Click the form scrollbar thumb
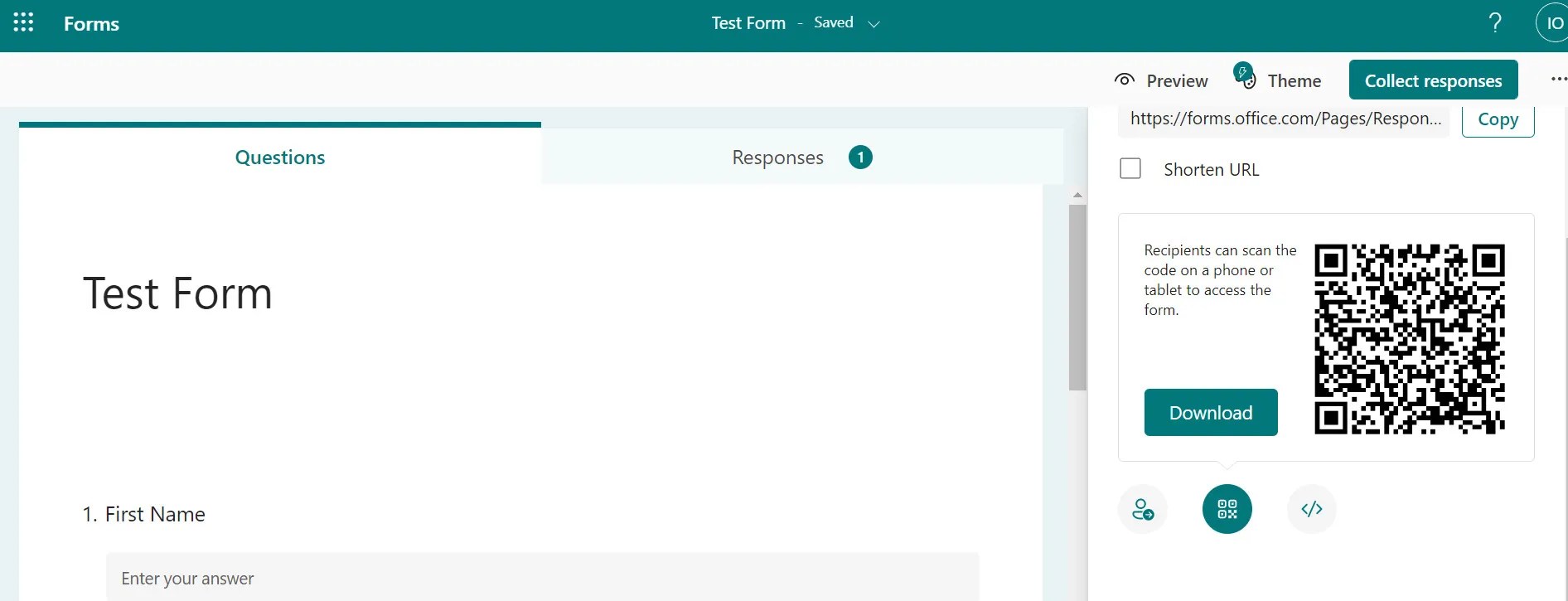This screenshot has height=601, width=1568. pyautogui.click(x=1077, y=297)
